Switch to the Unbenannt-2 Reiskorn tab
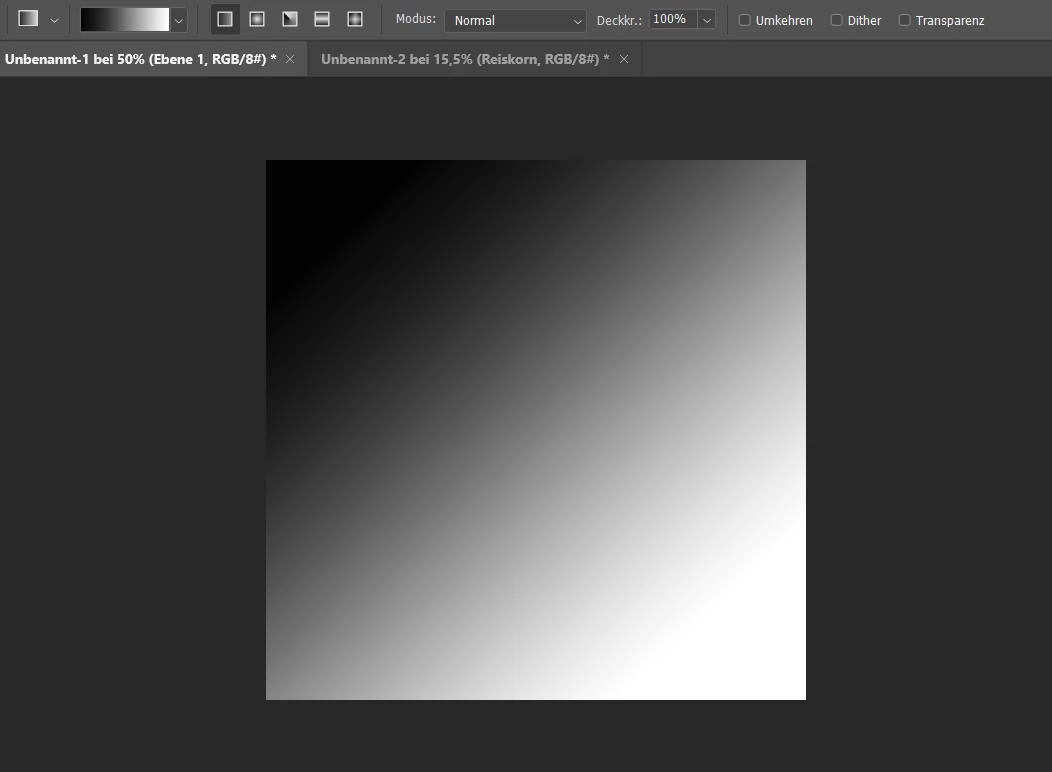This screenshot has width=1052, height=772. pos(465,59)
